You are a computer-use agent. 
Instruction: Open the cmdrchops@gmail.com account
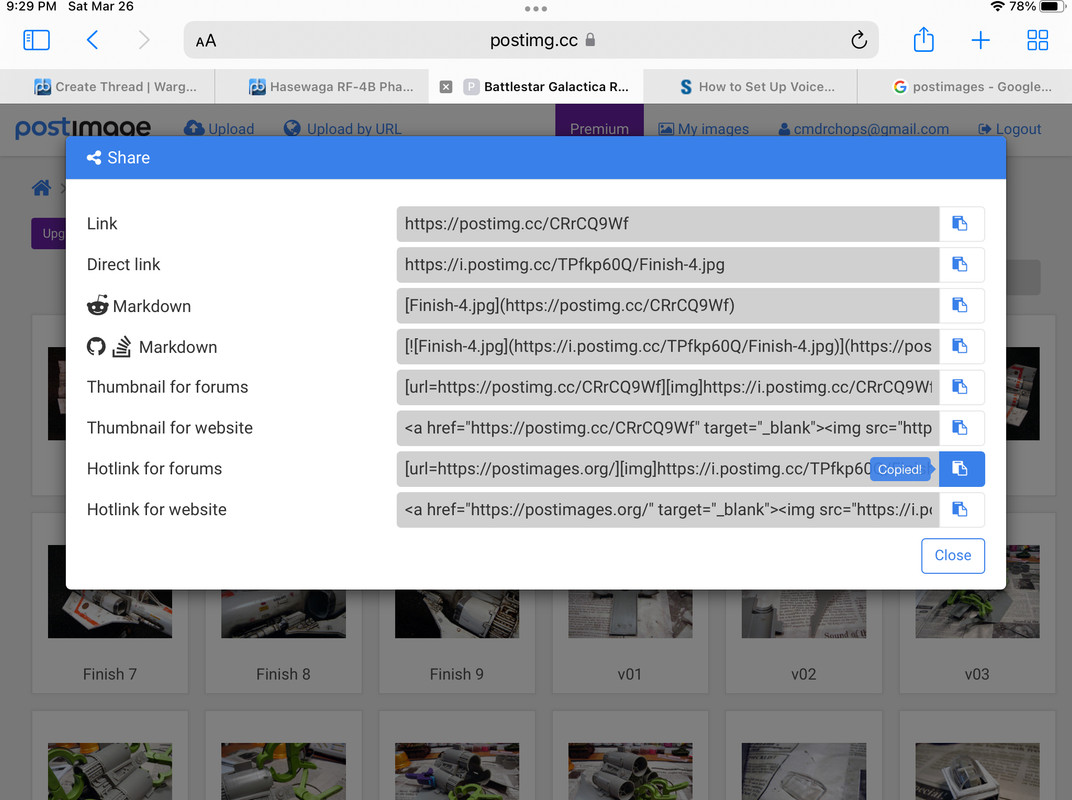863,129
